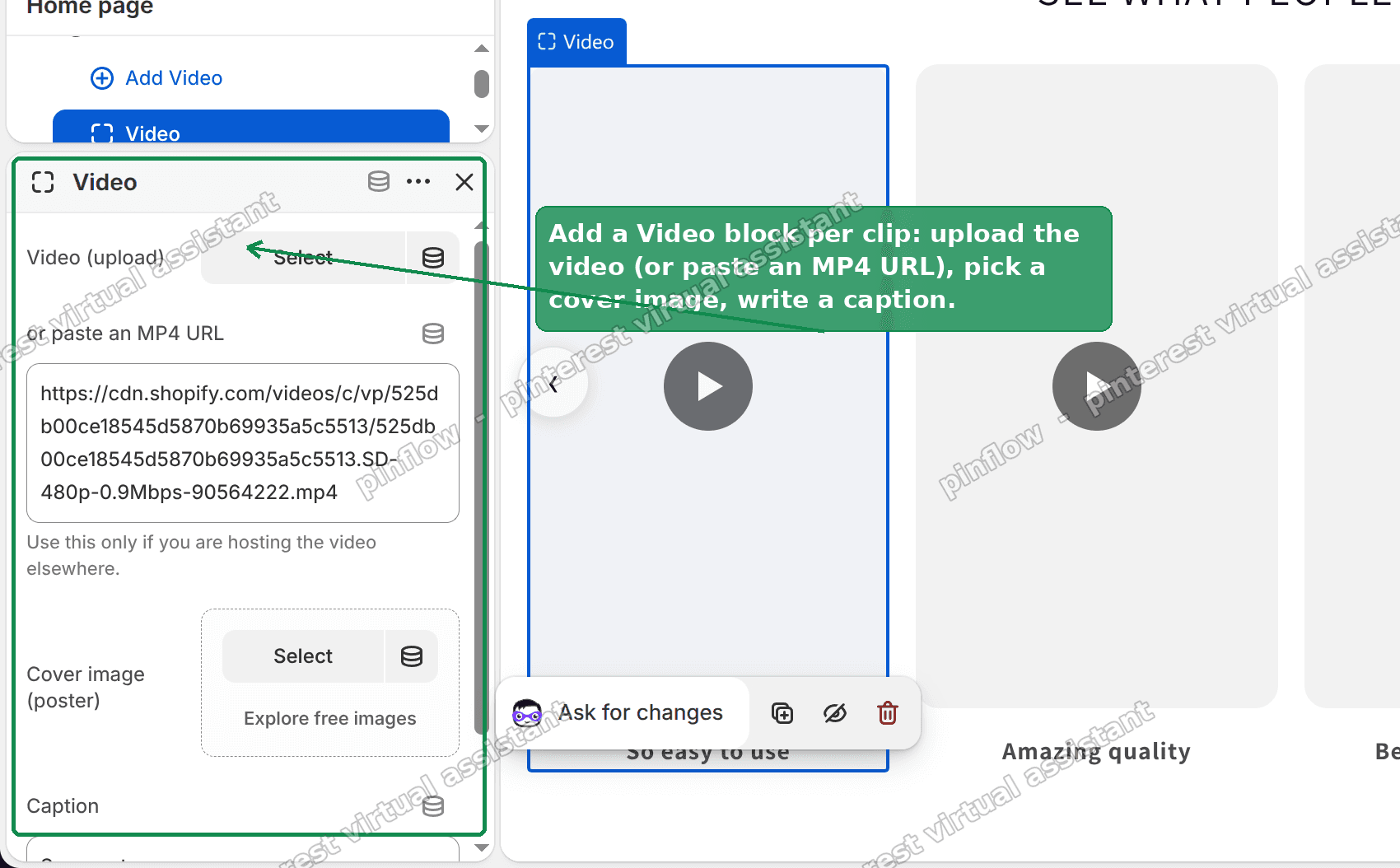Click the plus circle icon beside Add Video
Image resolution: width=1400 pixels, height=868 pixels.
pos(102,78)
